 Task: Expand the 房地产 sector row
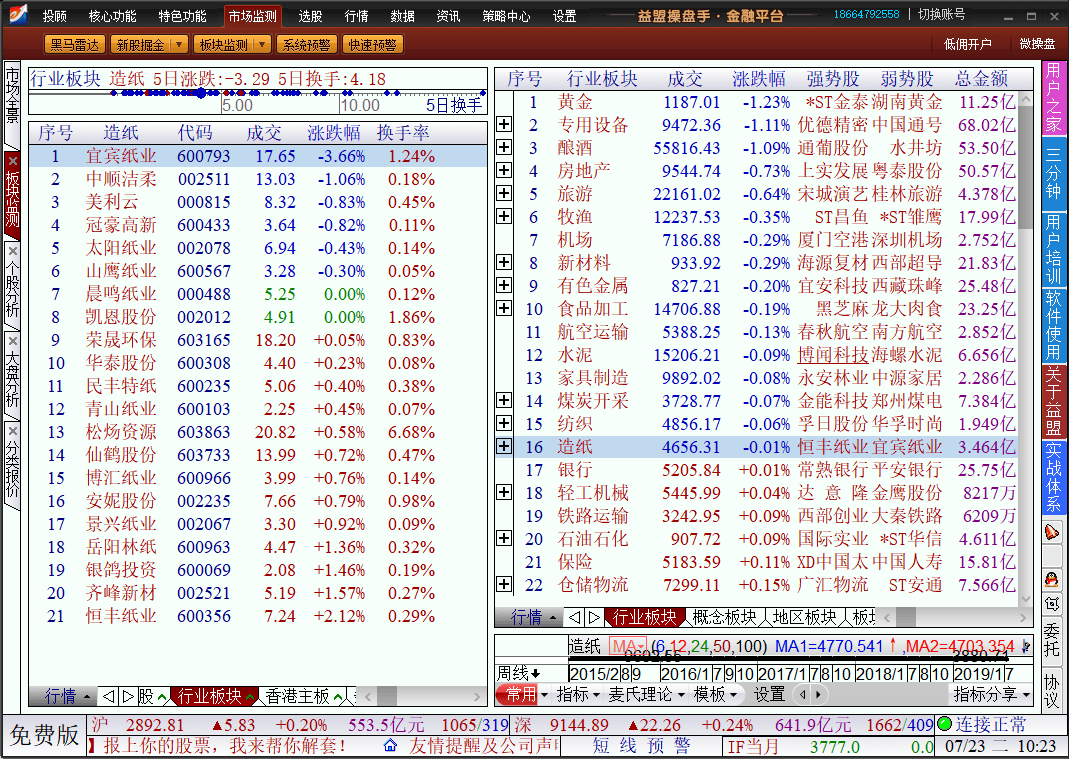(504, 170)
